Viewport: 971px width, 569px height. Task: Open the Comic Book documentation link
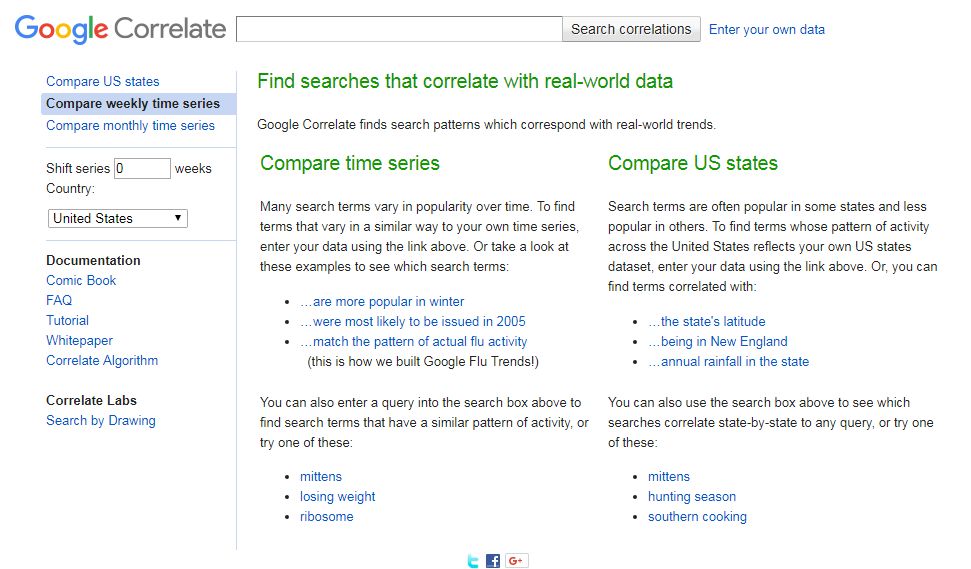(x=81, y=280)
